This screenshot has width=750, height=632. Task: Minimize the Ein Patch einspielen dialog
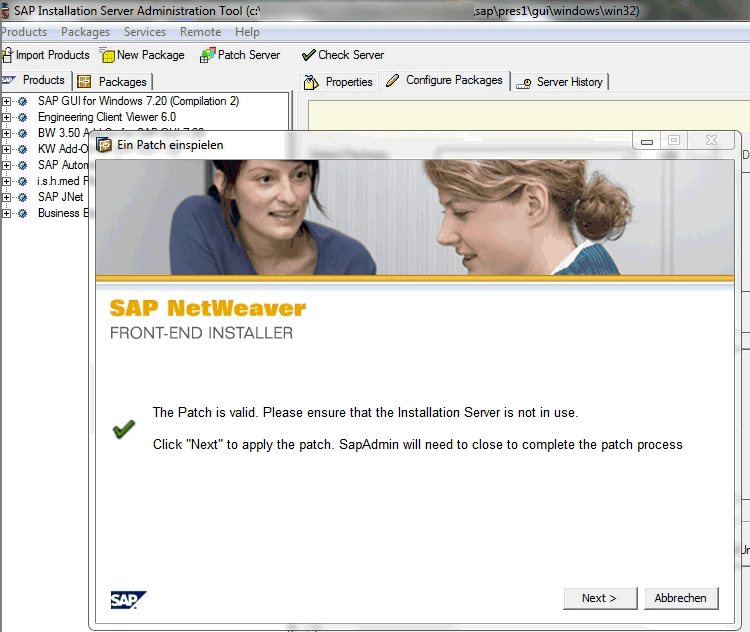click(x=647, y=141)
